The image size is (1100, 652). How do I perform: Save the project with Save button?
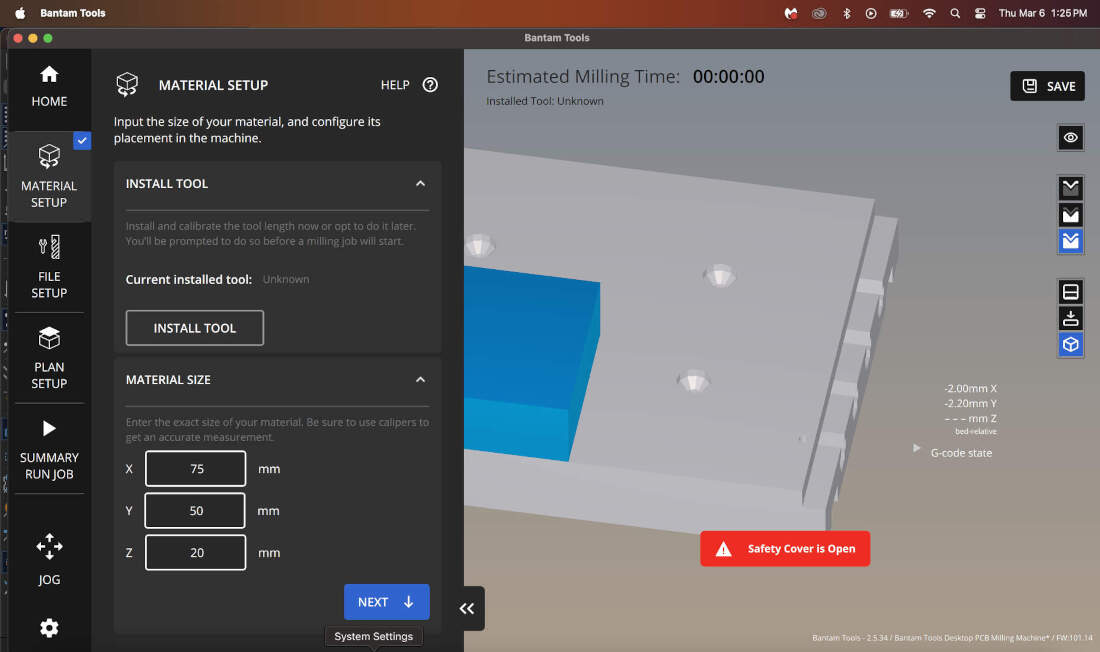click(x=1047, y=86)
